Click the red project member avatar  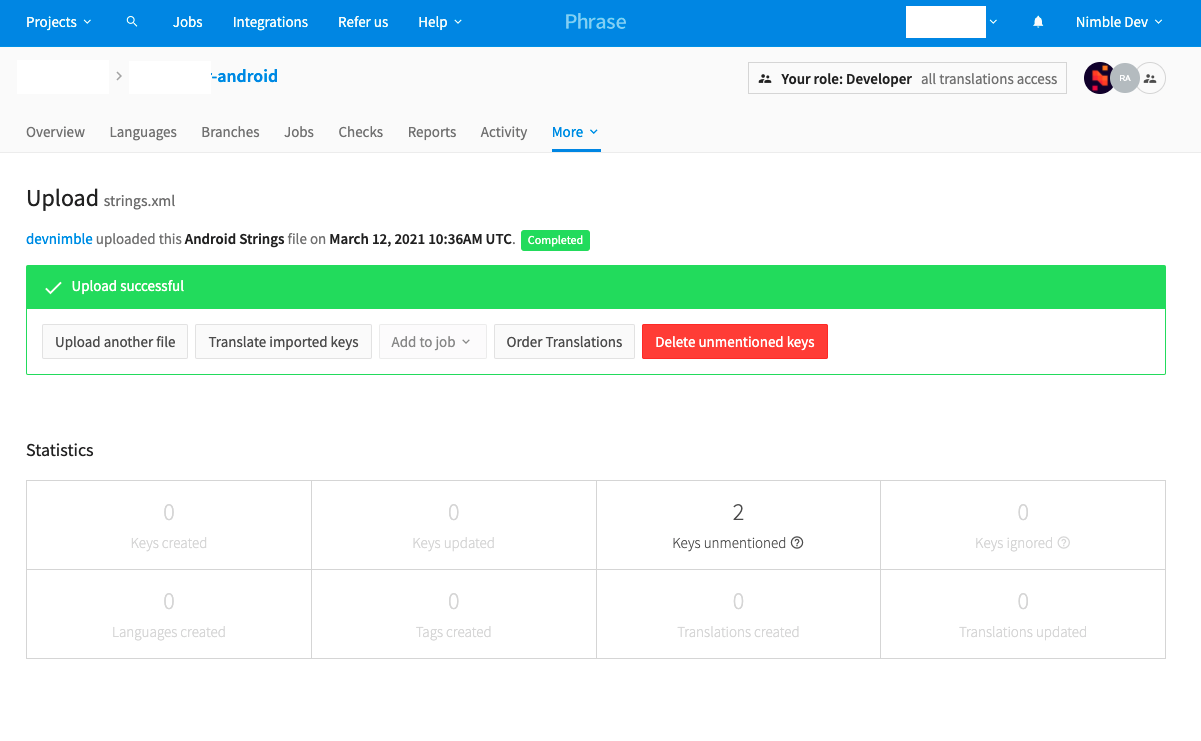pyautogui.click(x=1099, y=78)
